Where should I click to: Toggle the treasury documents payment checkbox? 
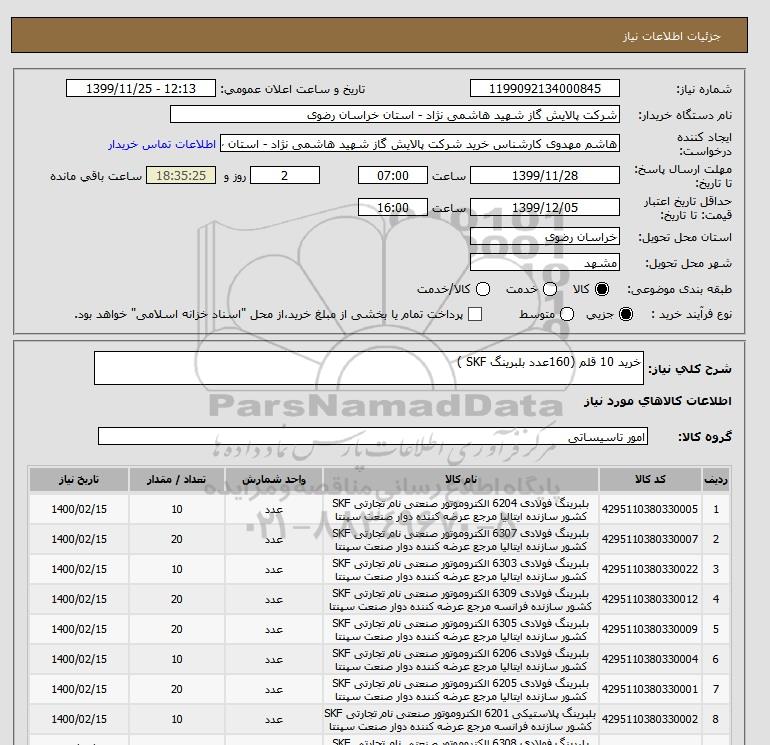point(475,314)
